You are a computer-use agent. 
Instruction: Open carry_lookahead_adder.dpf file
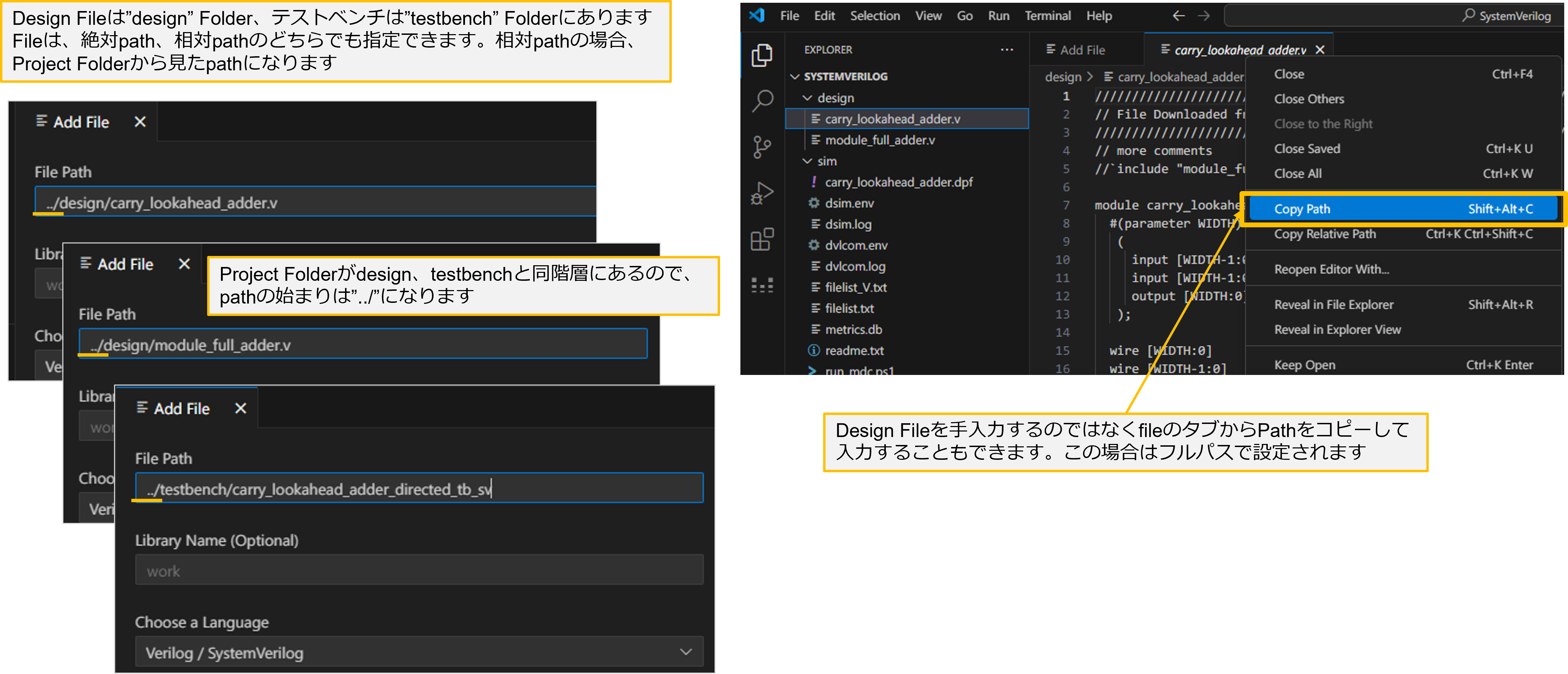906,181
